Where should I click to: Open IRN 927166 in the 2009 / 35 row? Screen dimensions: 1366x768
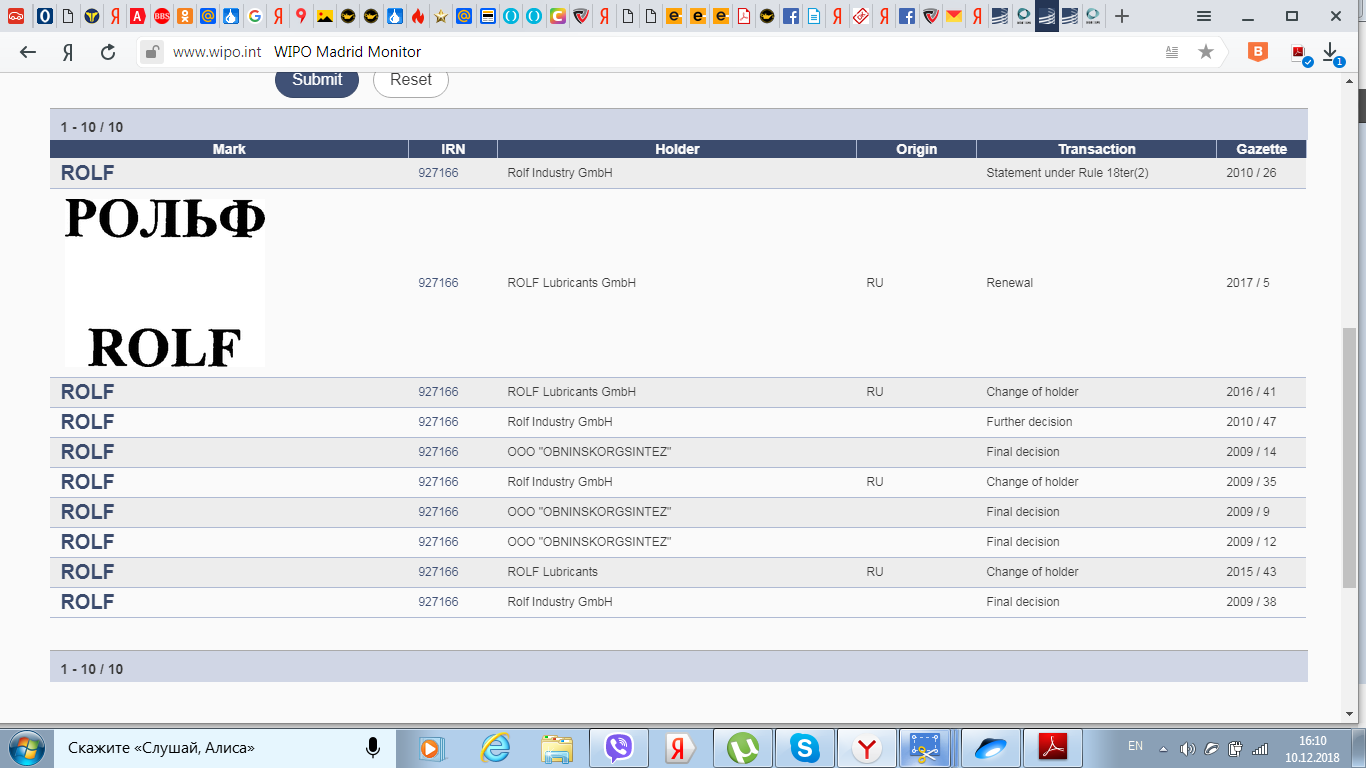point(438,482)
